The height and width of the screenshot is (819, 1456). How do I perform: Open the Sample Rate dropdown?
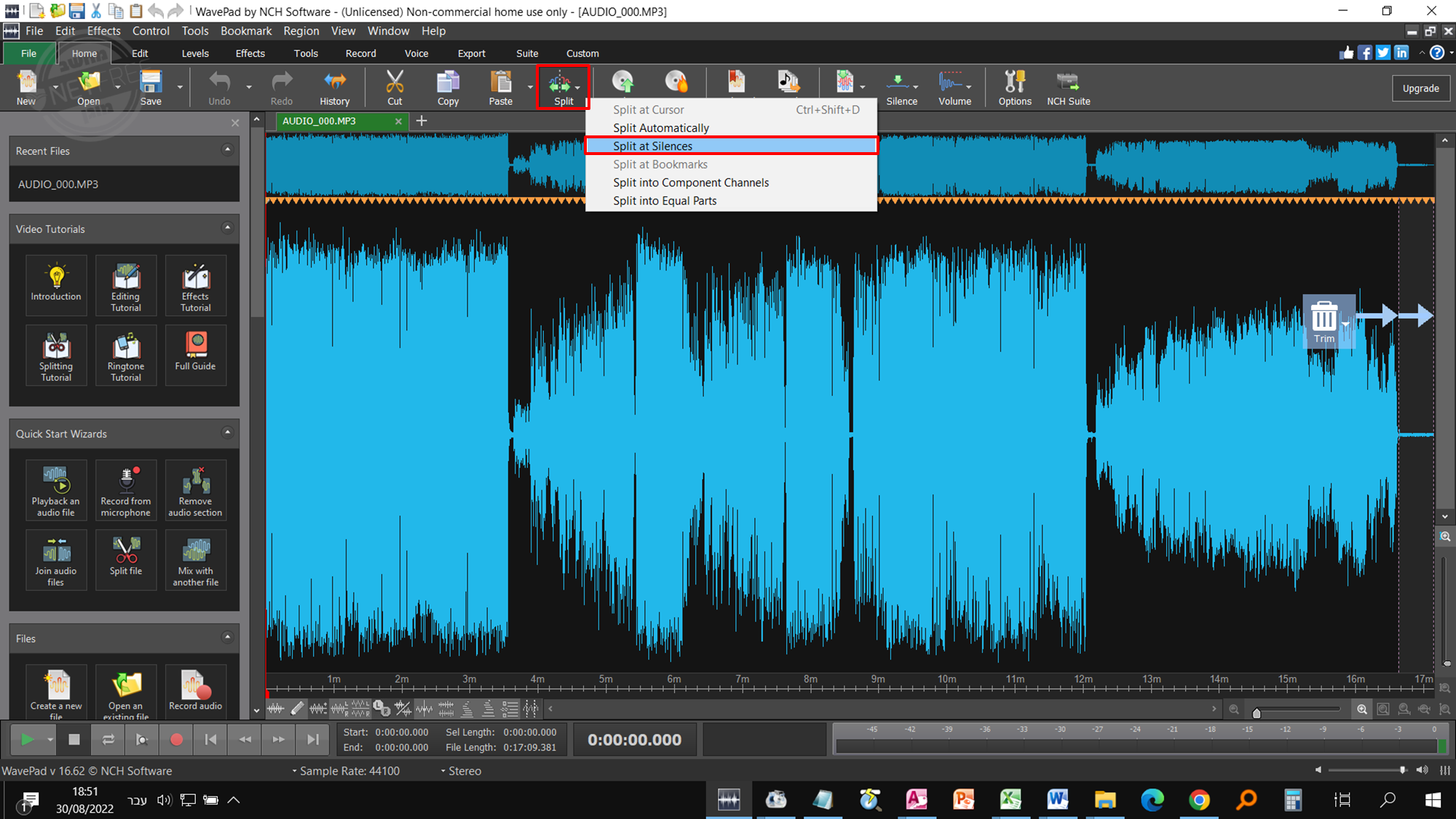347,771
